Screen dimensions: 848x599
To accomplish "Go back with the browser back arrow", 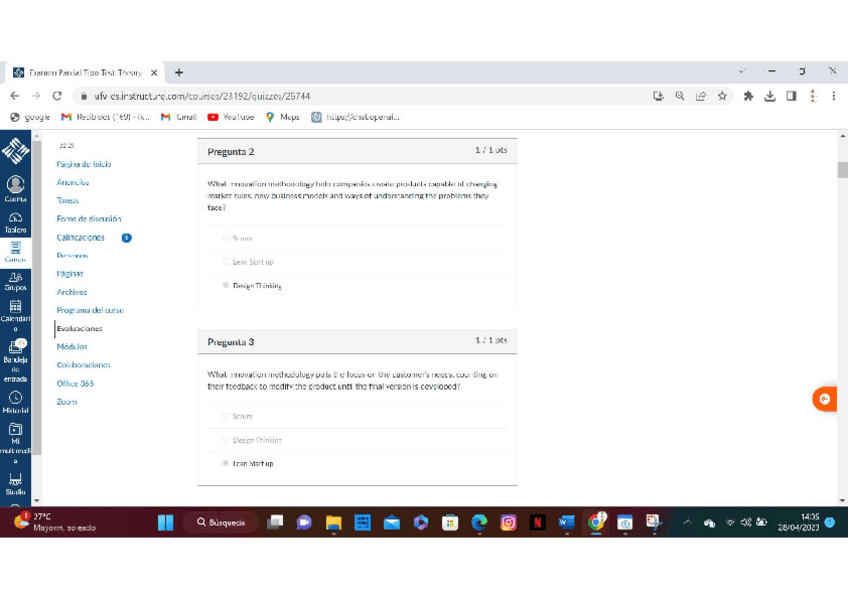I will coord(15,96).
